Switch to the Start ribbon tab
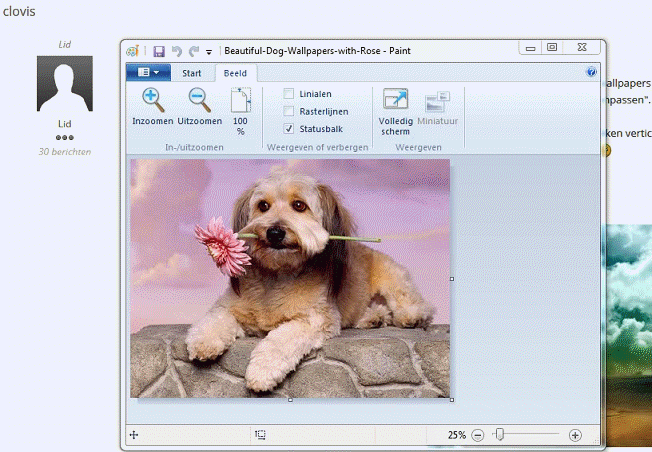Image resolution: width=652 pixels, height=452 pixels. (x=191, y=72)
